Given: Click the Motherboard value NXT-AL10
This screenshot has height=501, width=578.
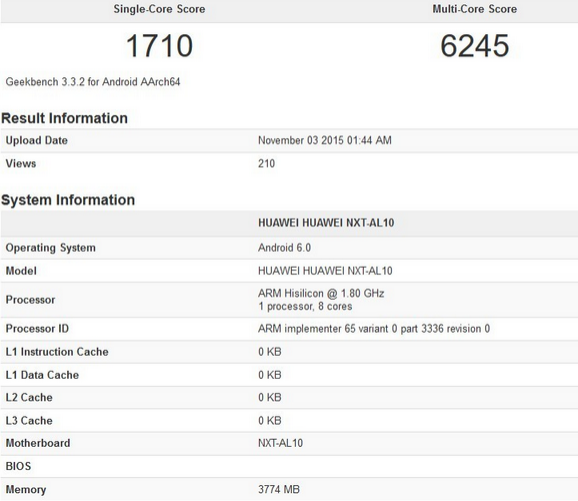Looking at the screenshot, I should [x=281, y=443].
